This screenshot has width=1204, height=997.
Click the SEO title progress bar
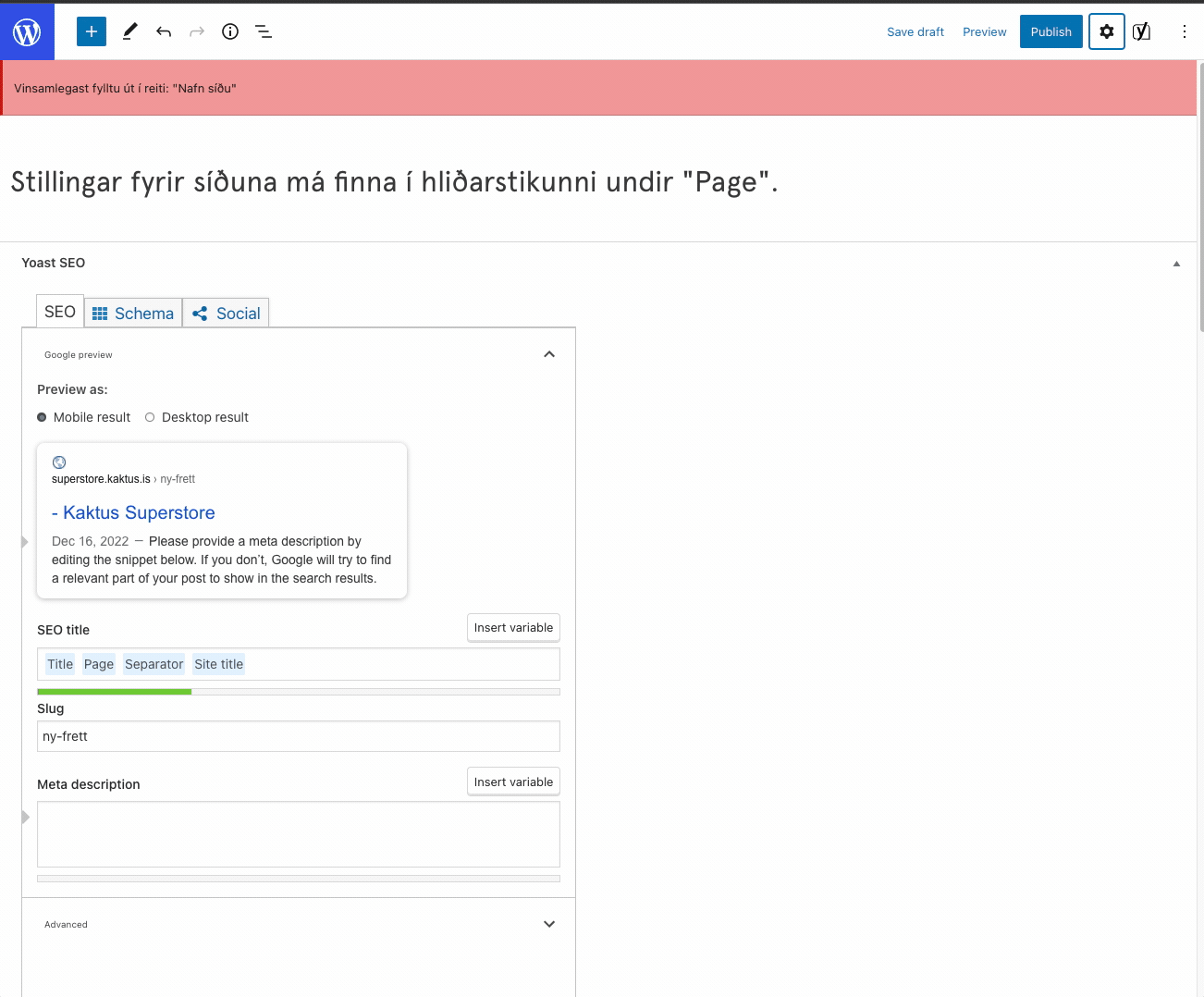[298, 692]
